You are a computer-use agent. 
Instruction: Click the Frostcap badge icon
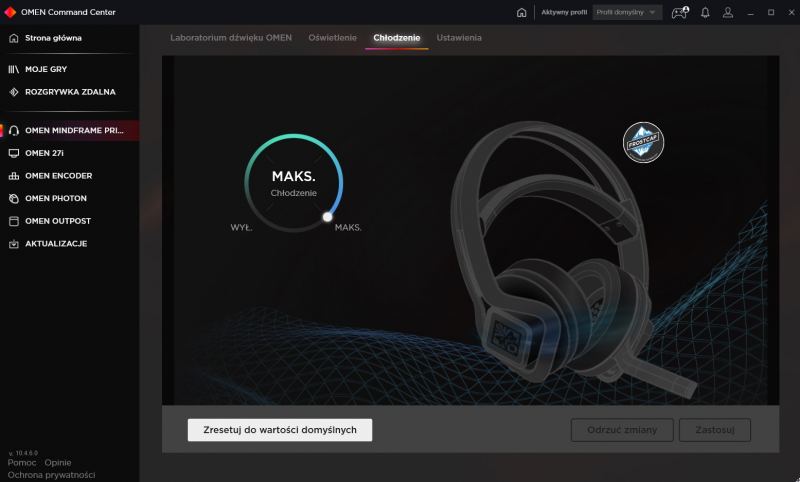pos(643,142)
